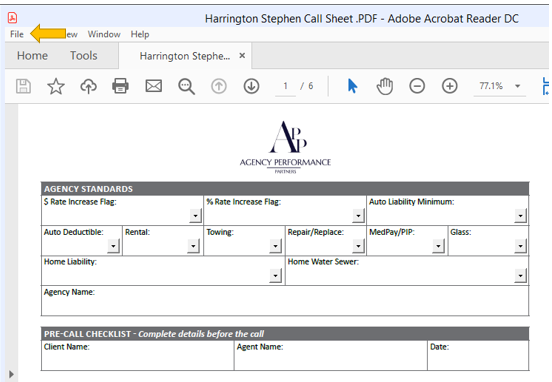Zoom in with plus icon
This screenshot has width=552, height=382.
450,86
